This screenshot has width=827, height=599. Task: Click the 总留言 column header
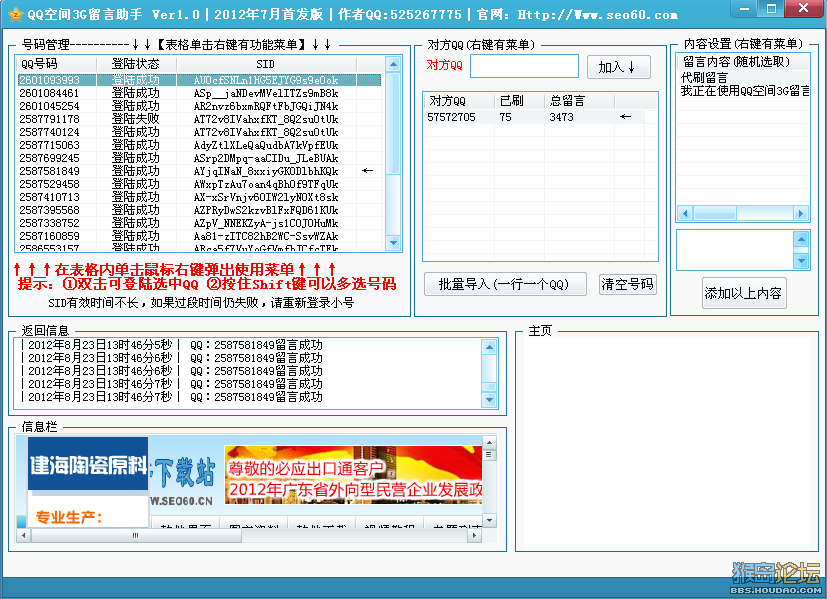tap(579, 101)
